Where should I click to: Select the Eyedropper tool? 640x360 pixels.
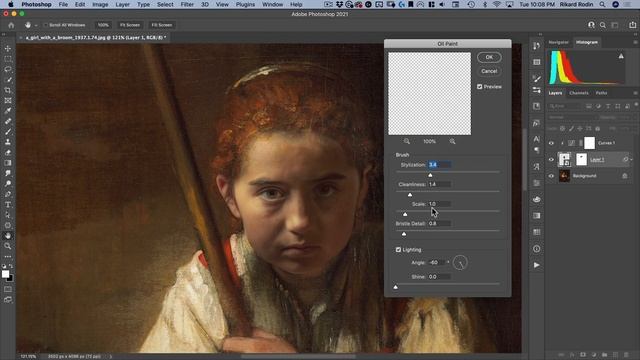tap(8, 111)
